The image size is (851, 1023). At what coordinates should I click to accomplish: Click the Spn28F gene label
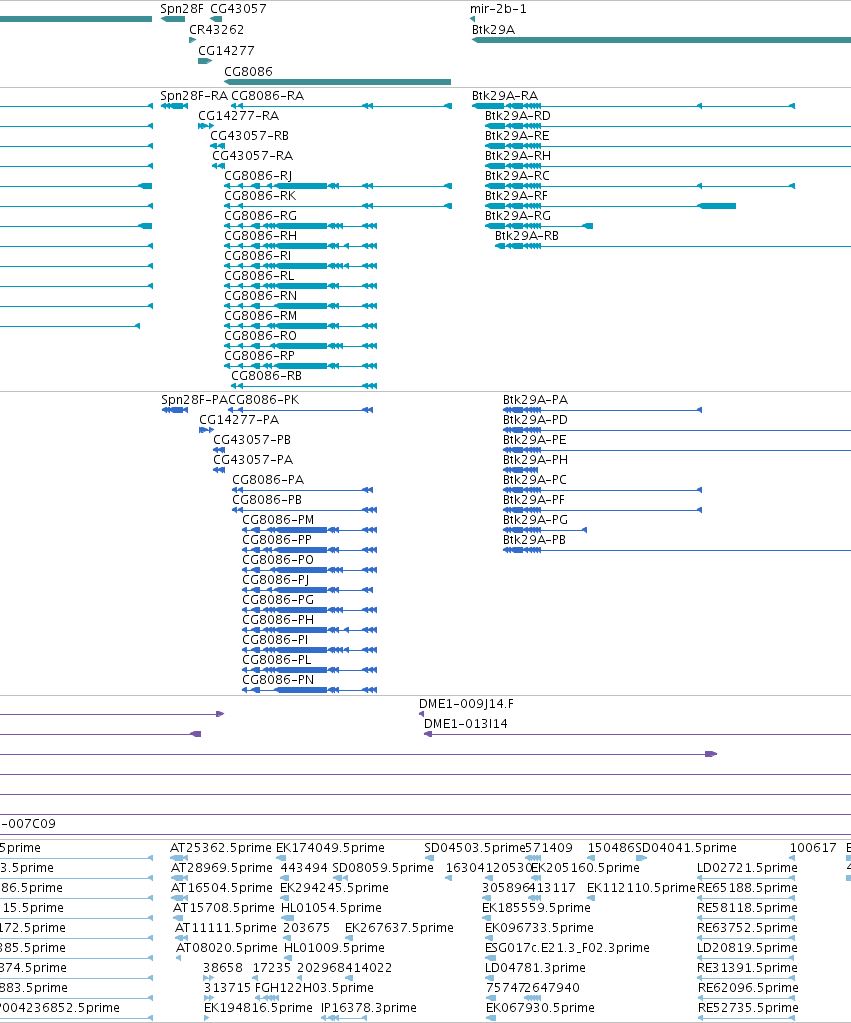(x=181, y=9)
